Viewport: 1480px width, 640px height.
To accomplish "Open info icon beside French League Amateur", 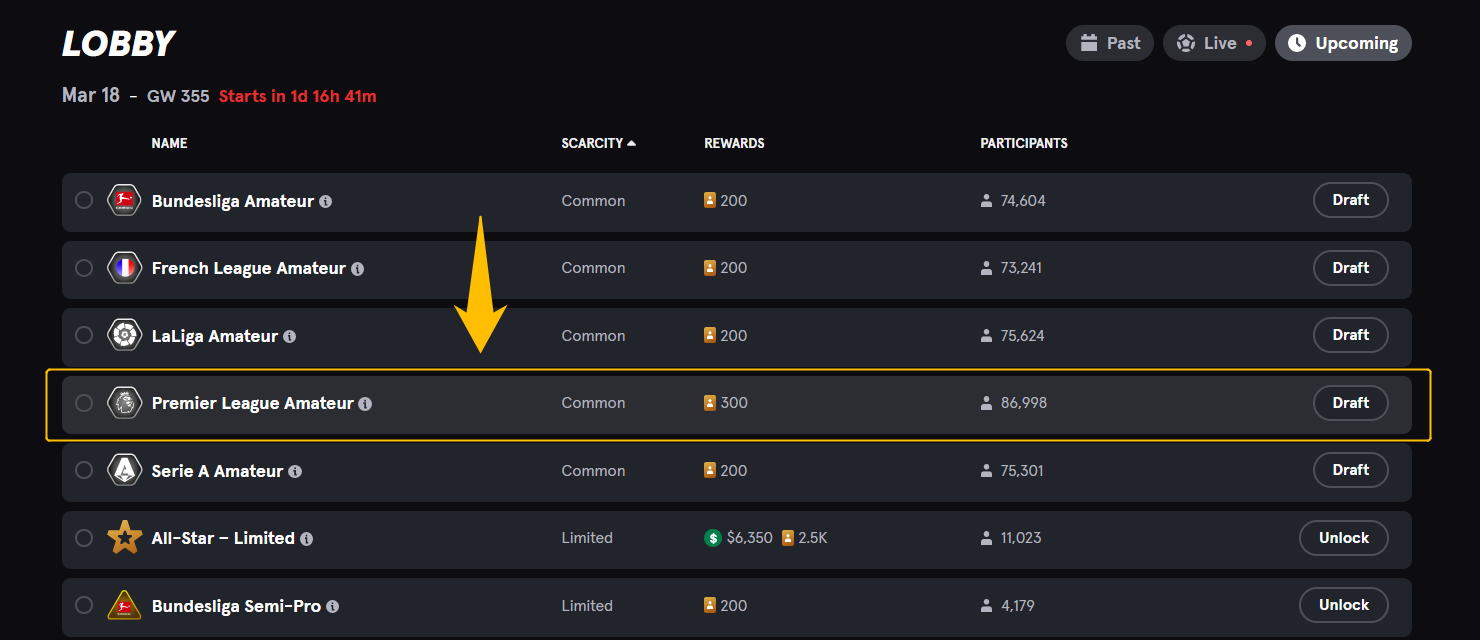I will [357, 269].
